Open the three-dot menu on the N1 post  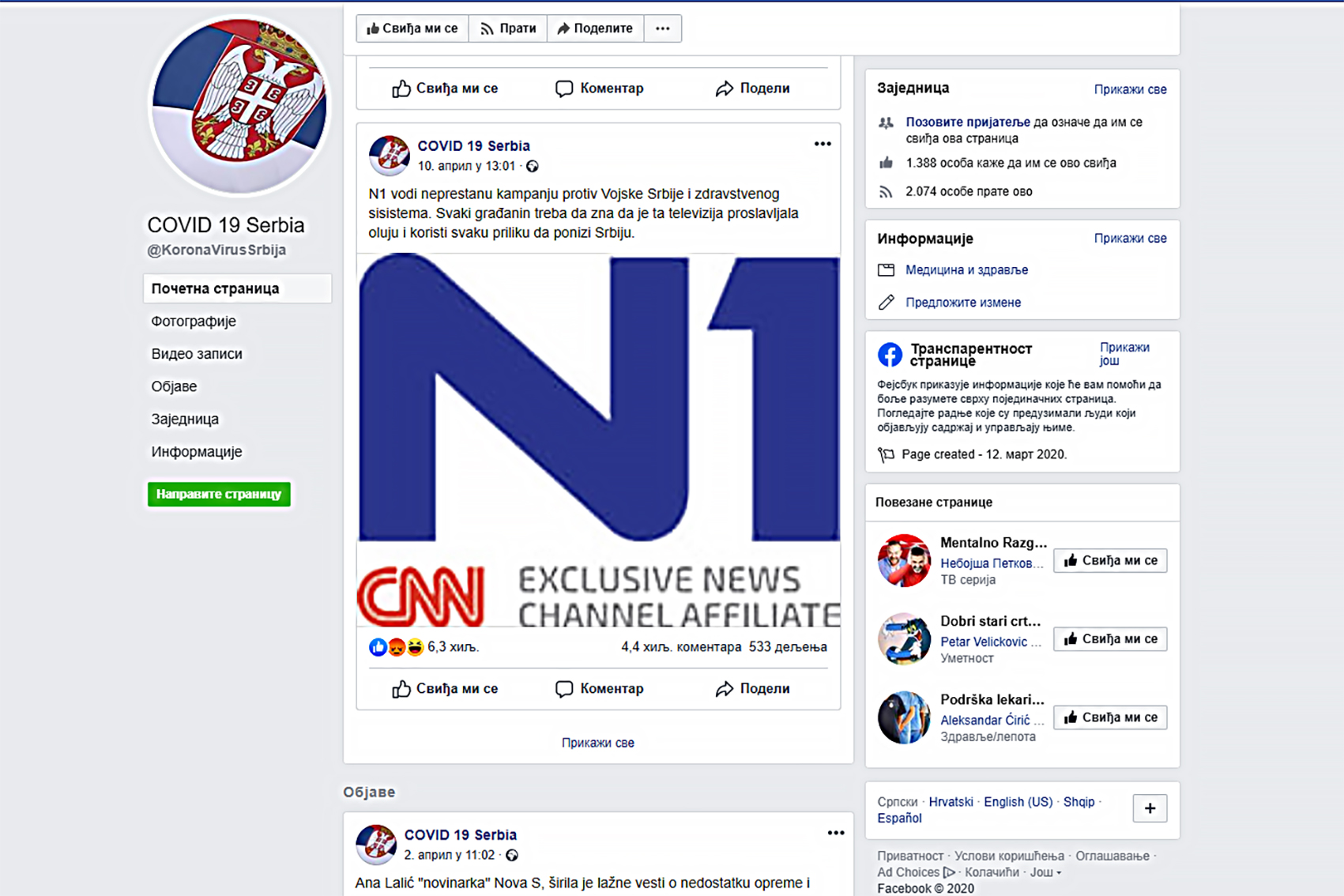pos(823,144)
